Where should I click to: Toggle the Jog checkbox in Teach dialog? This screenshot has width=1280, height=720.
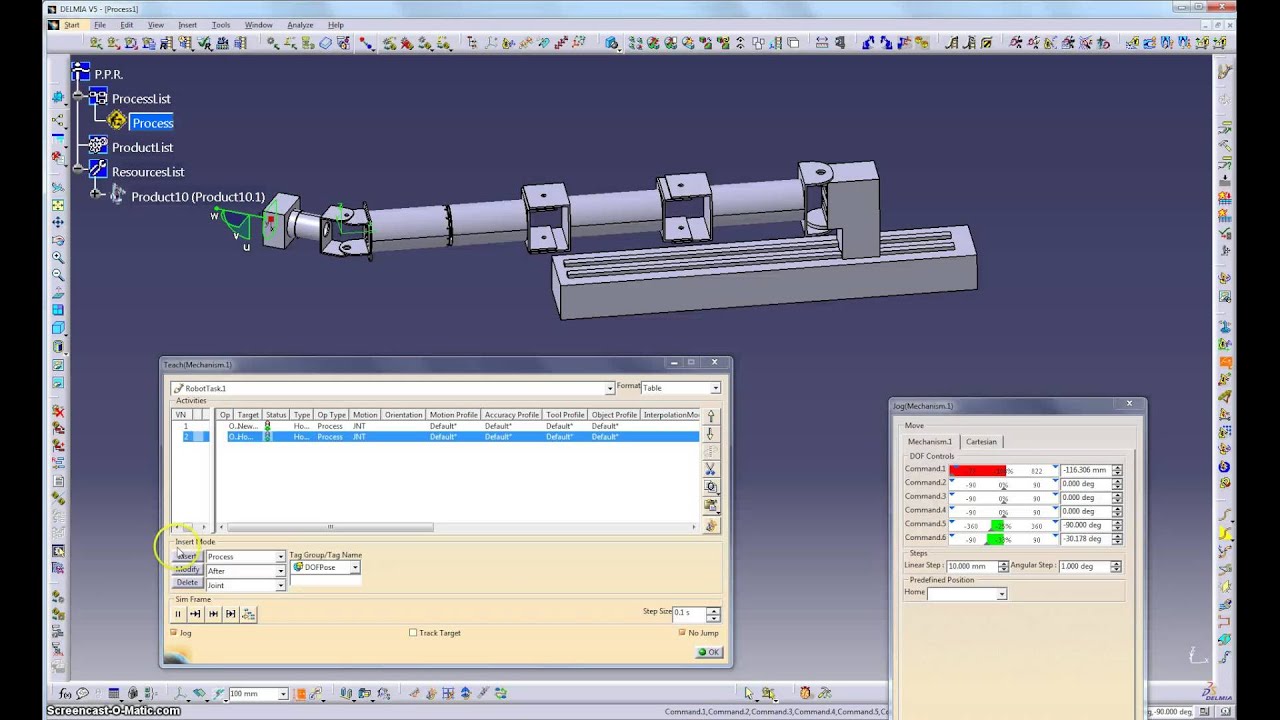point(174,632)
